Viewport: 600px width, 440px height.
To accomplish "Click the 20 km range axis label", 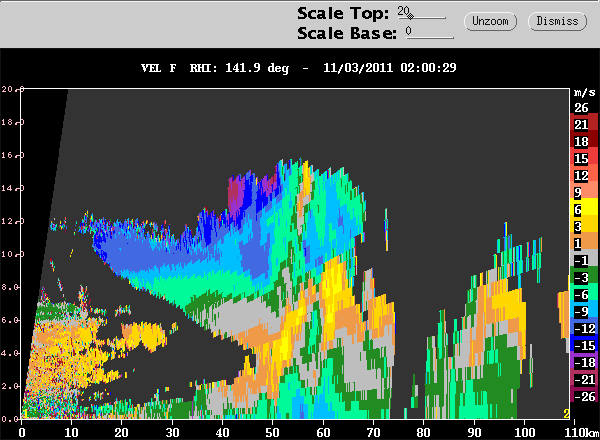I will pyautogui.click(x=122, y=433).
